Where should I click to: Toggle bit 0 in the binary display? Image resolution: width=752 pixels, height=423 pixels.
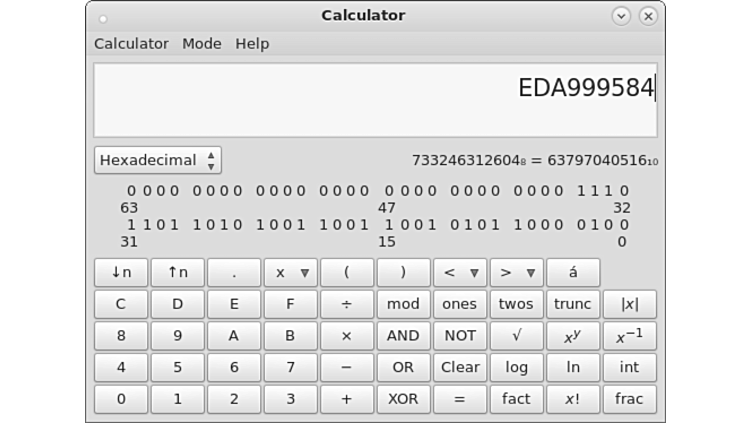pyautogui.click(x=623, y=225)
